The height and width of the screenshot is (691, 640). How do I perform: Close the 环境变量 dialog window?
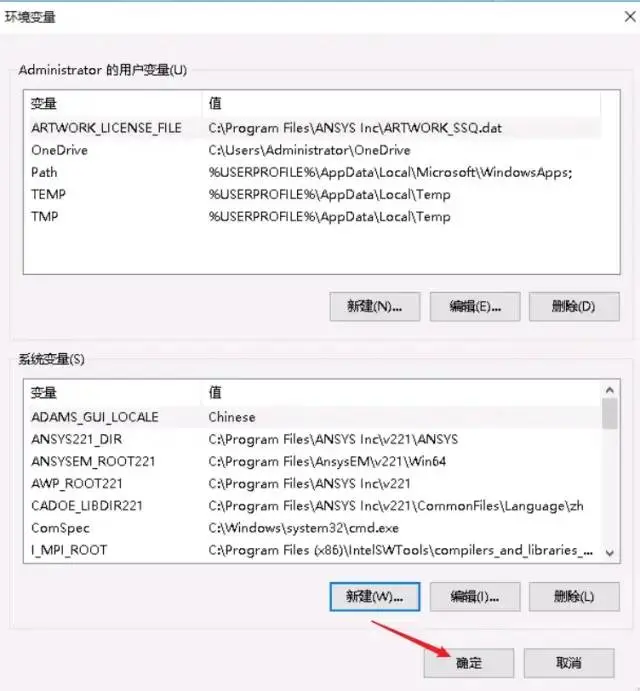[630, 17]
